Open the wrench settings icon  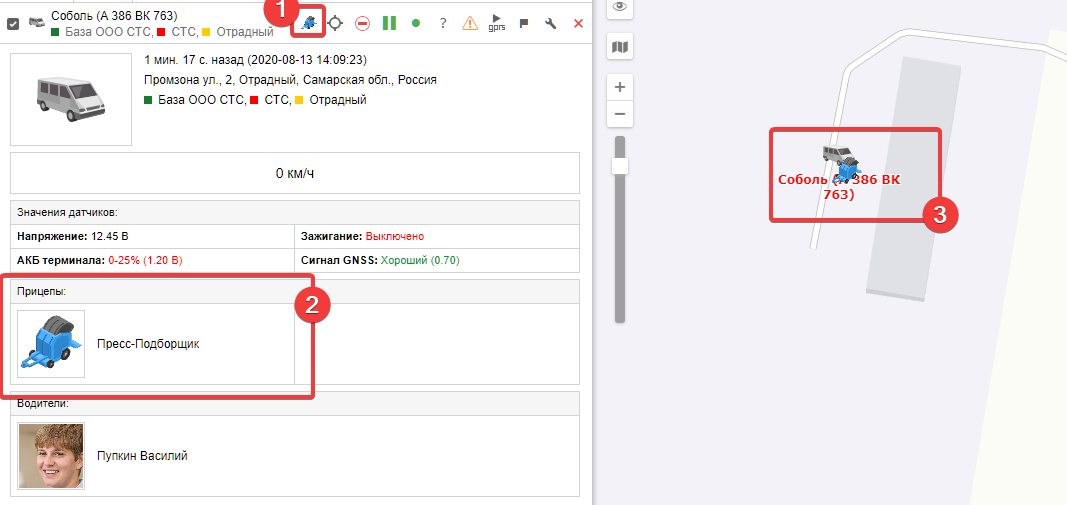(550, 22)
